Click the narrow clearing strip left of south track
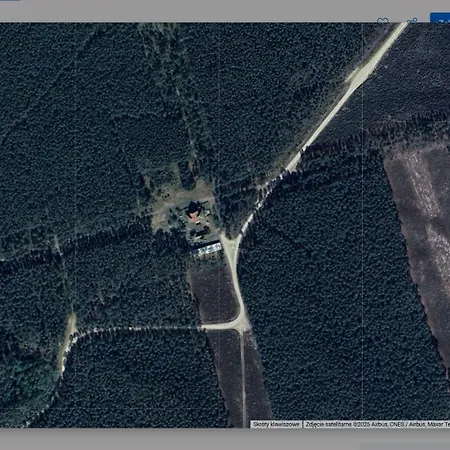Image resolution: width=450 pixels, height=450 pixels. pyautogui.click(x=225, y=377)
